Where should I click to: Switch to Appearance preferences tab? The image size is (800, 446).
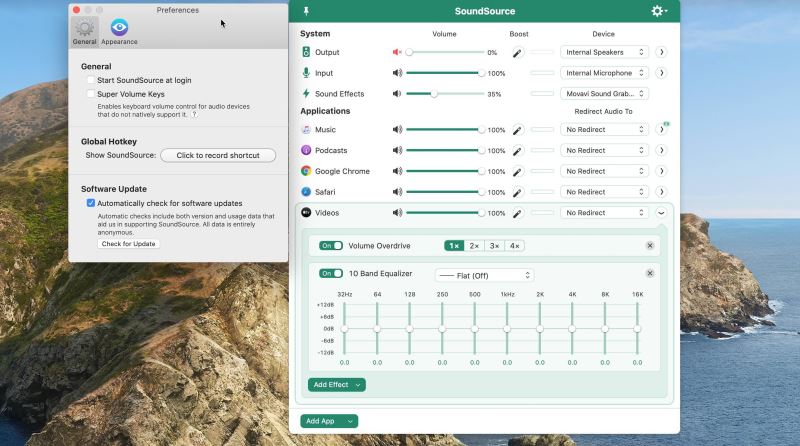pos(119,32)
